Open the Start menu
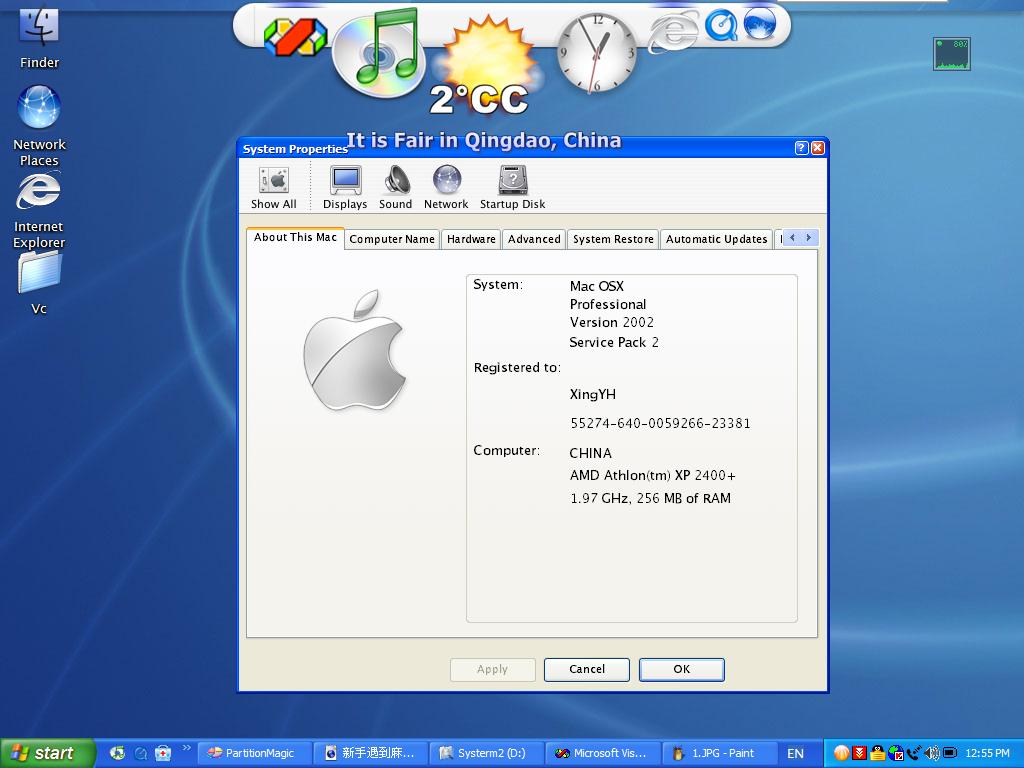This screenshot has width=1024, height=768. tap(48, 753)
